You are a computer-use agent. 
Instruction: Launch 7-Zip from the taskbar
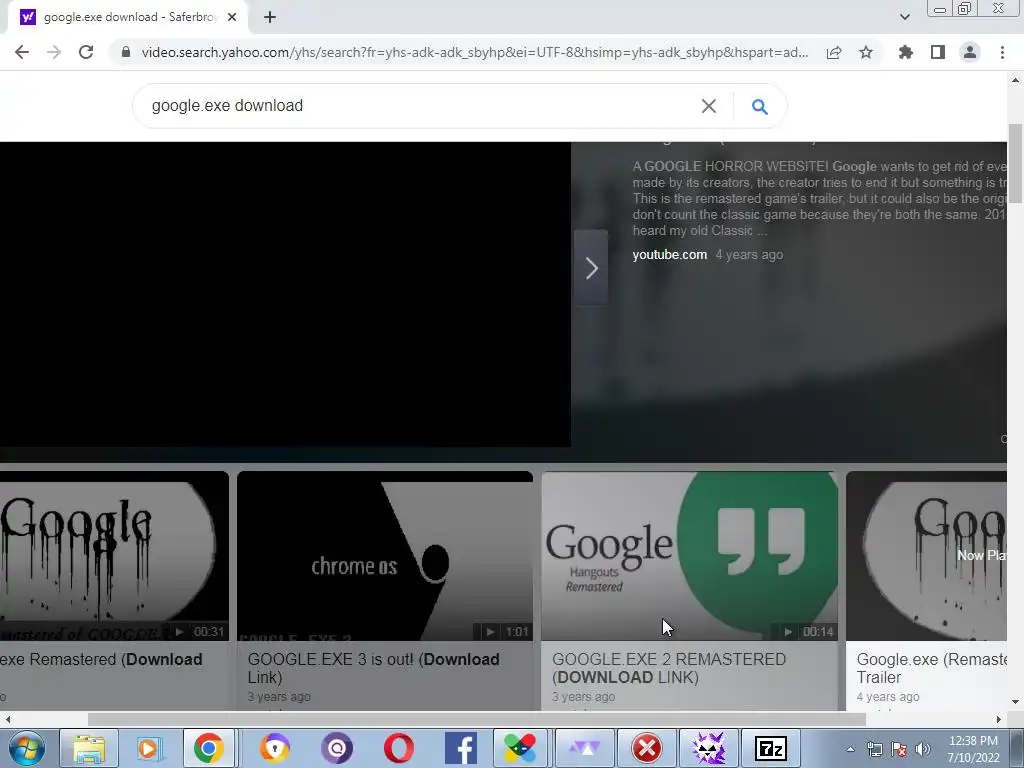click(771, 748)
